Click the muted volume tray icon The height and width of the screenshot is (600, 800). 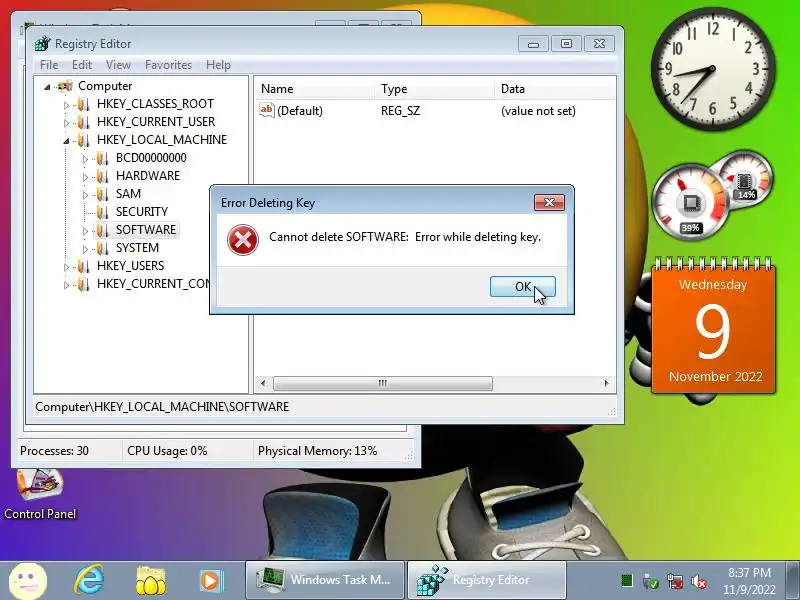pyautogui.click(x=698, y=581)
